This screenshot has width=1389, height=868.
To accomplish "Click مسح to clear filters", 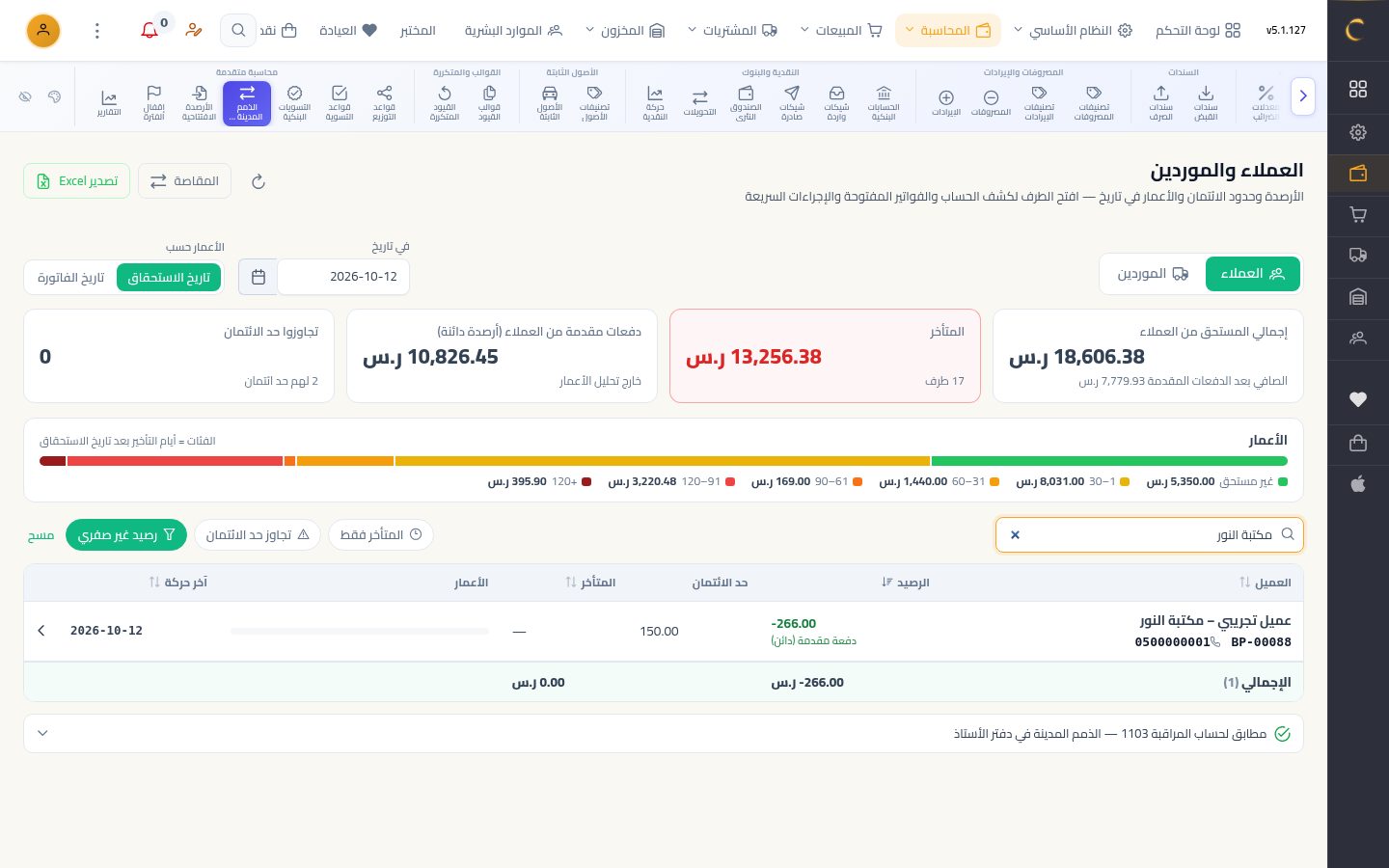I will click(x=41, y=535).
